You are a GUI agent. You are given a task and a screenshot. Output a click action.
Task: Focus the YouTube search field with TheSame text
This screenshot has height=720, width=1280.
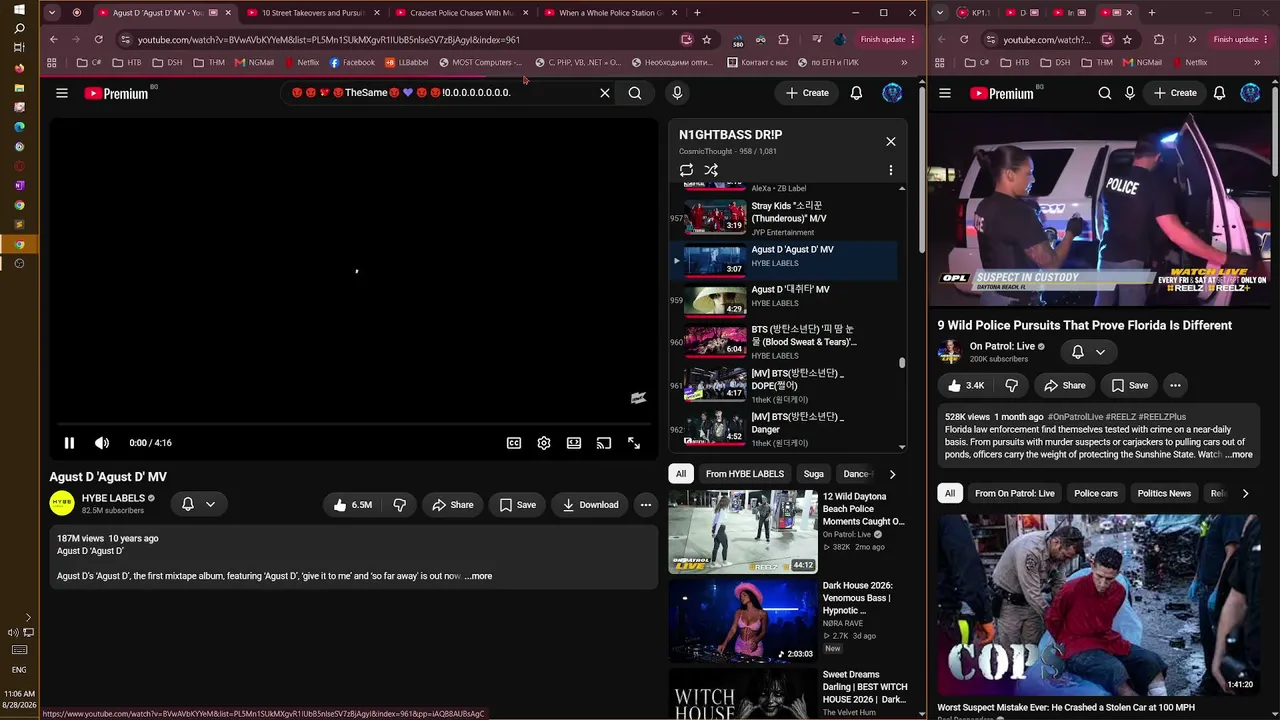[x=440, y=93]
